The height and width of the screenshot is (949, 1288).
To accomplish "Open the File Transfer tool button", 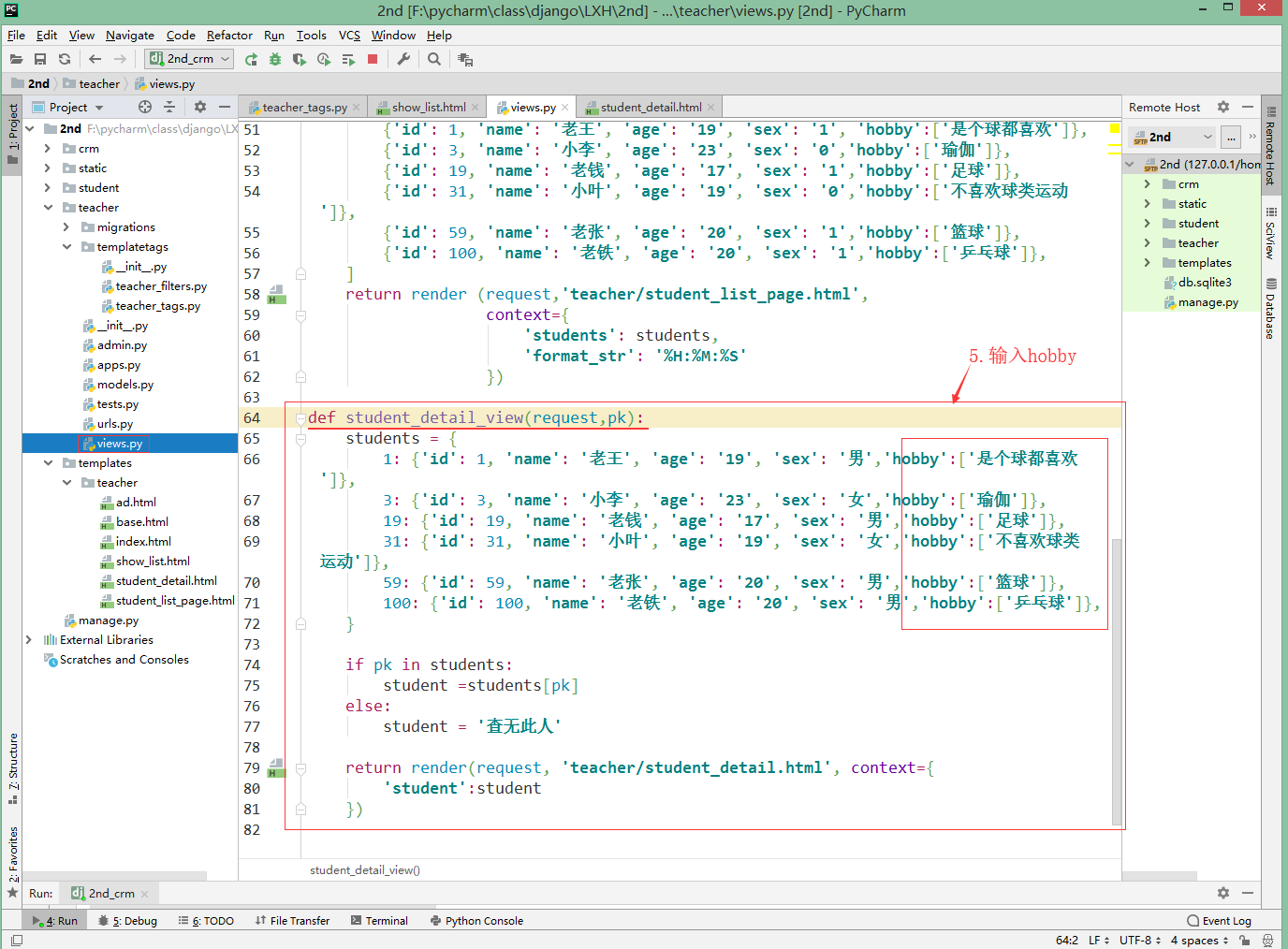I will pos(292,921).
